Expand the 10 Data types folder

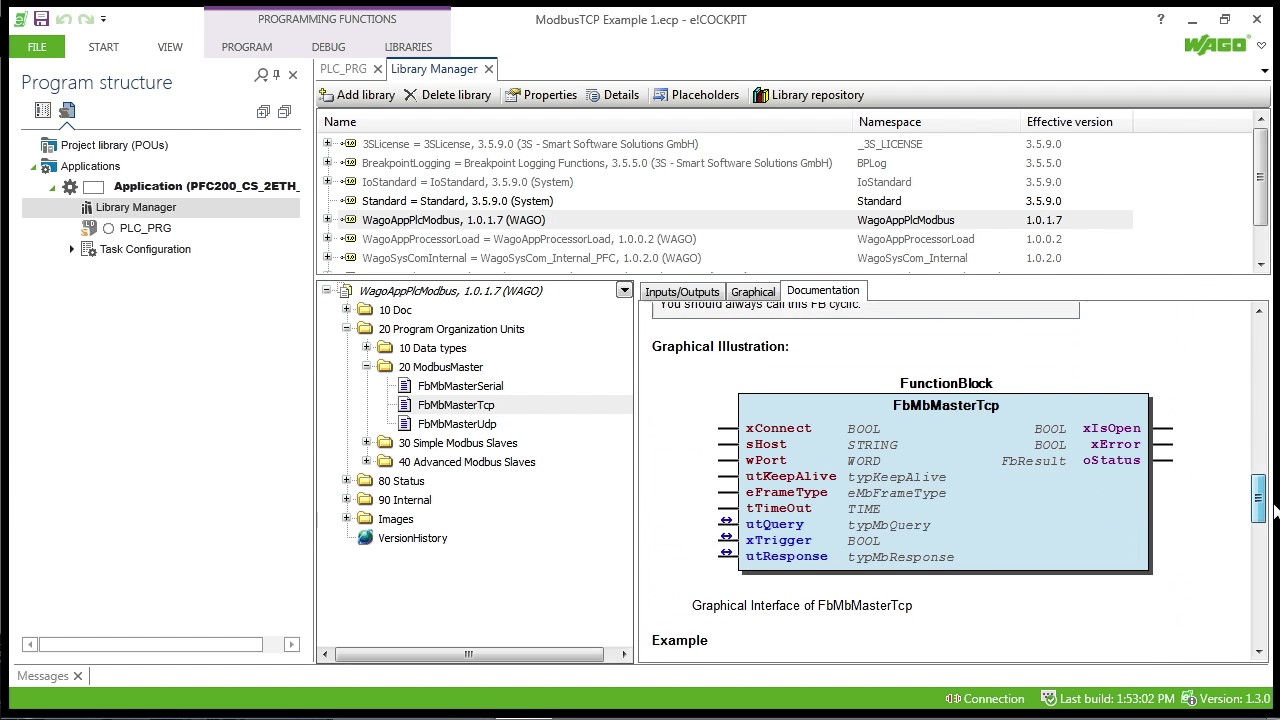pos(367,348)
